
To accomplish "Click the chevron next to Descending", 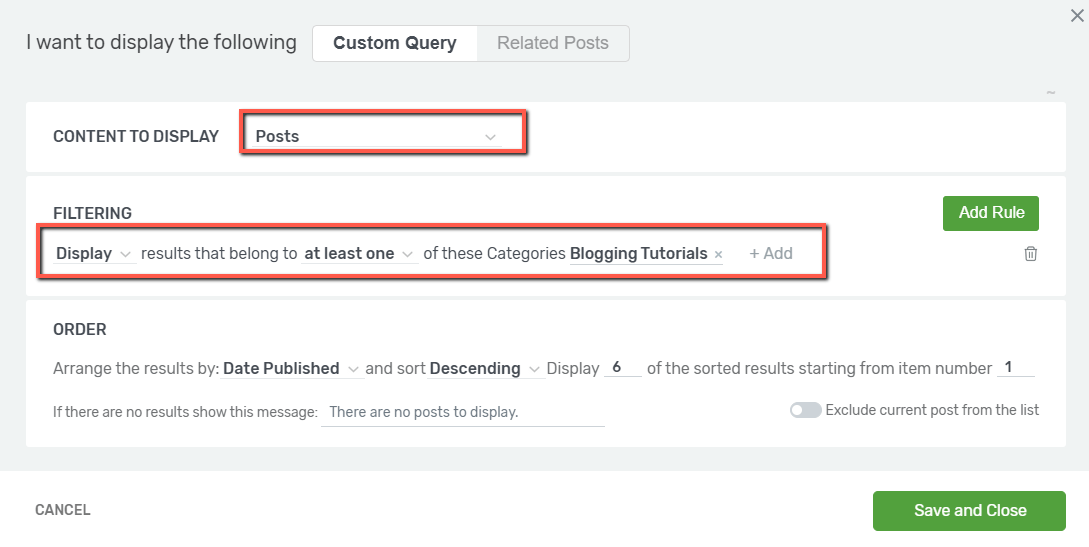I will [x=534, y=369].
